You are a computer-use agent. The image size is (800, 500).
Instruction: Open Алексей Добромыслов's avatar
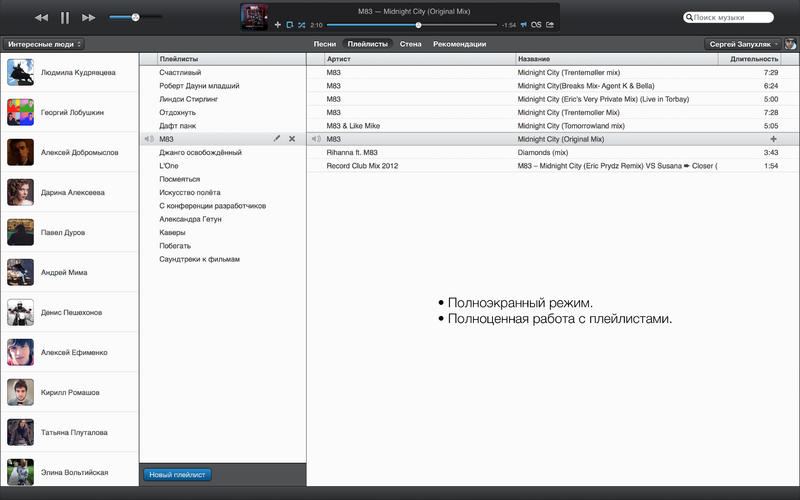pos(20,152)
